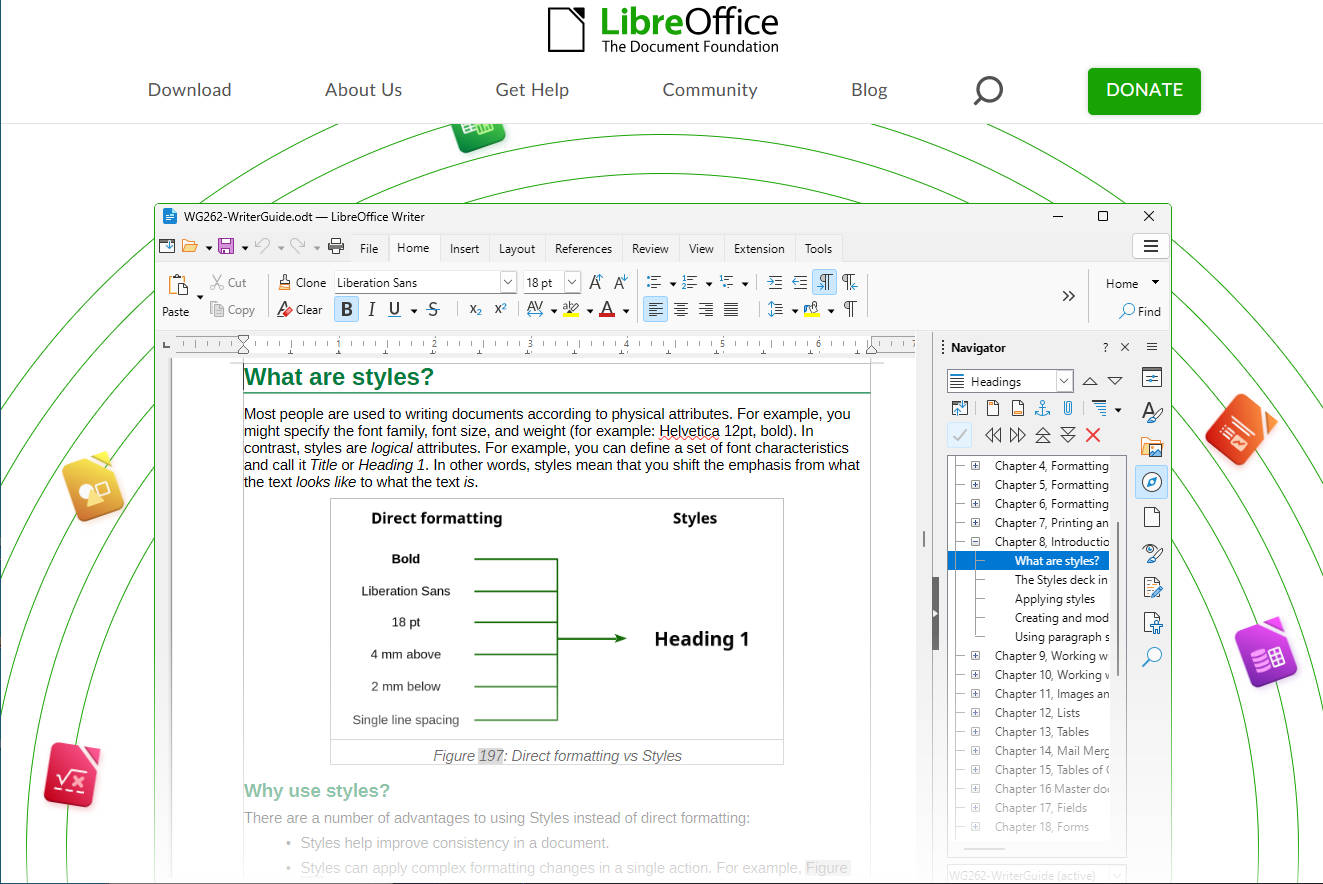Open the Paste options dropdown arrow
Screen dimensions: 1323x884
click(x=200, y=297)
